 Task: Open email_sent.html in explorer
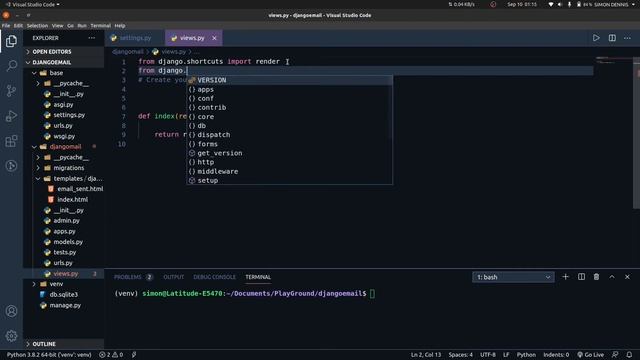[80, 189]
